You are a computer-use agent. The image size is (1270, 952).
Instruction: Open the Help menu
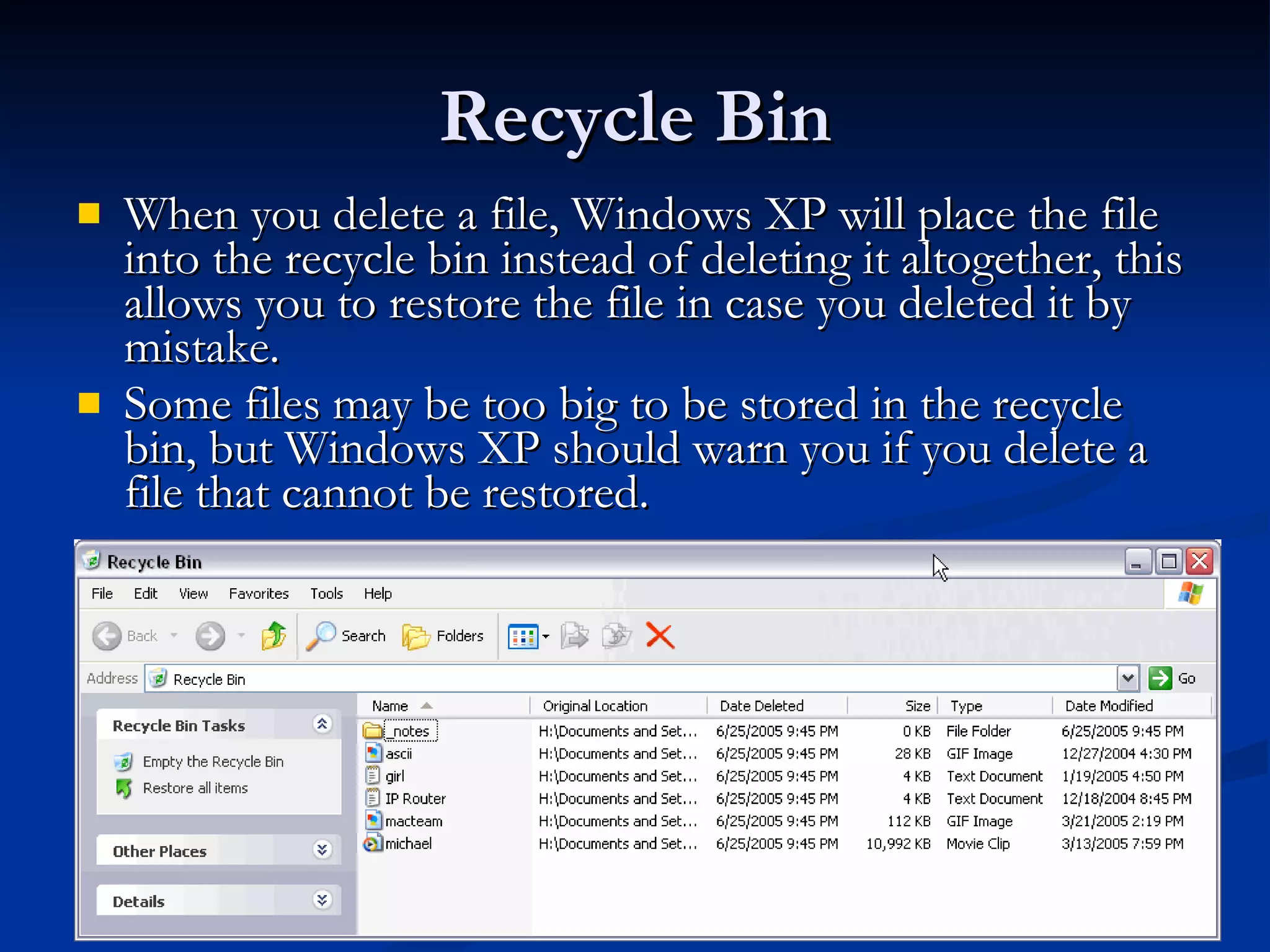(378, 594)
